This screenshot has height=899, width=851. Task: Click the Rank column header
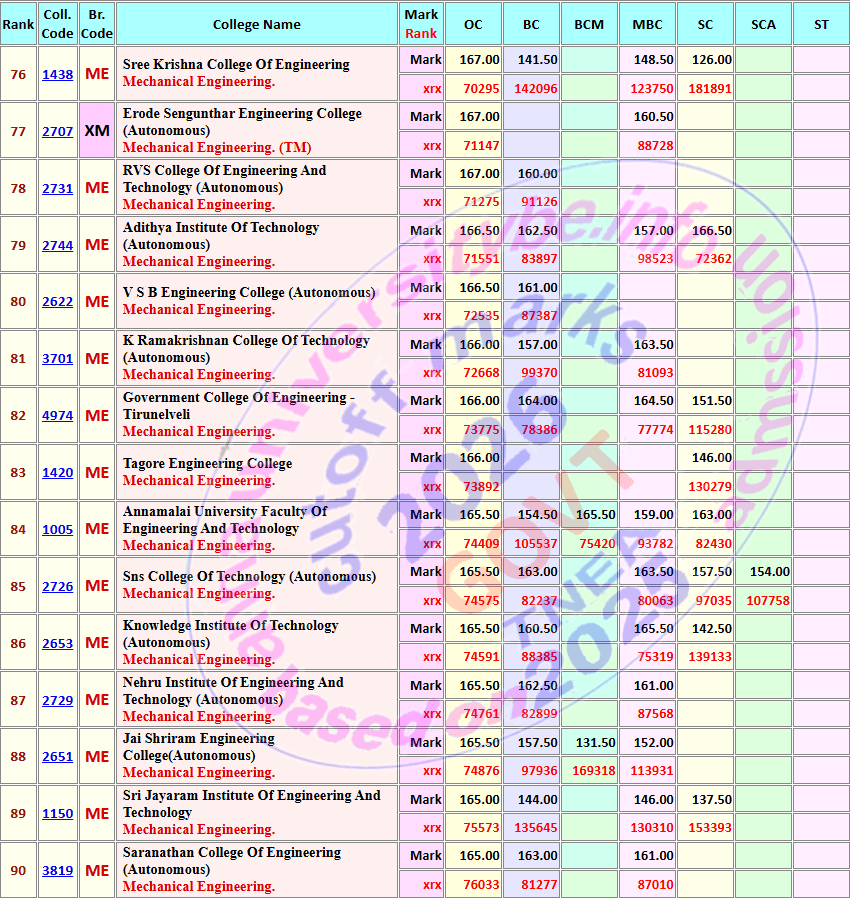click(x=18, y=24)
